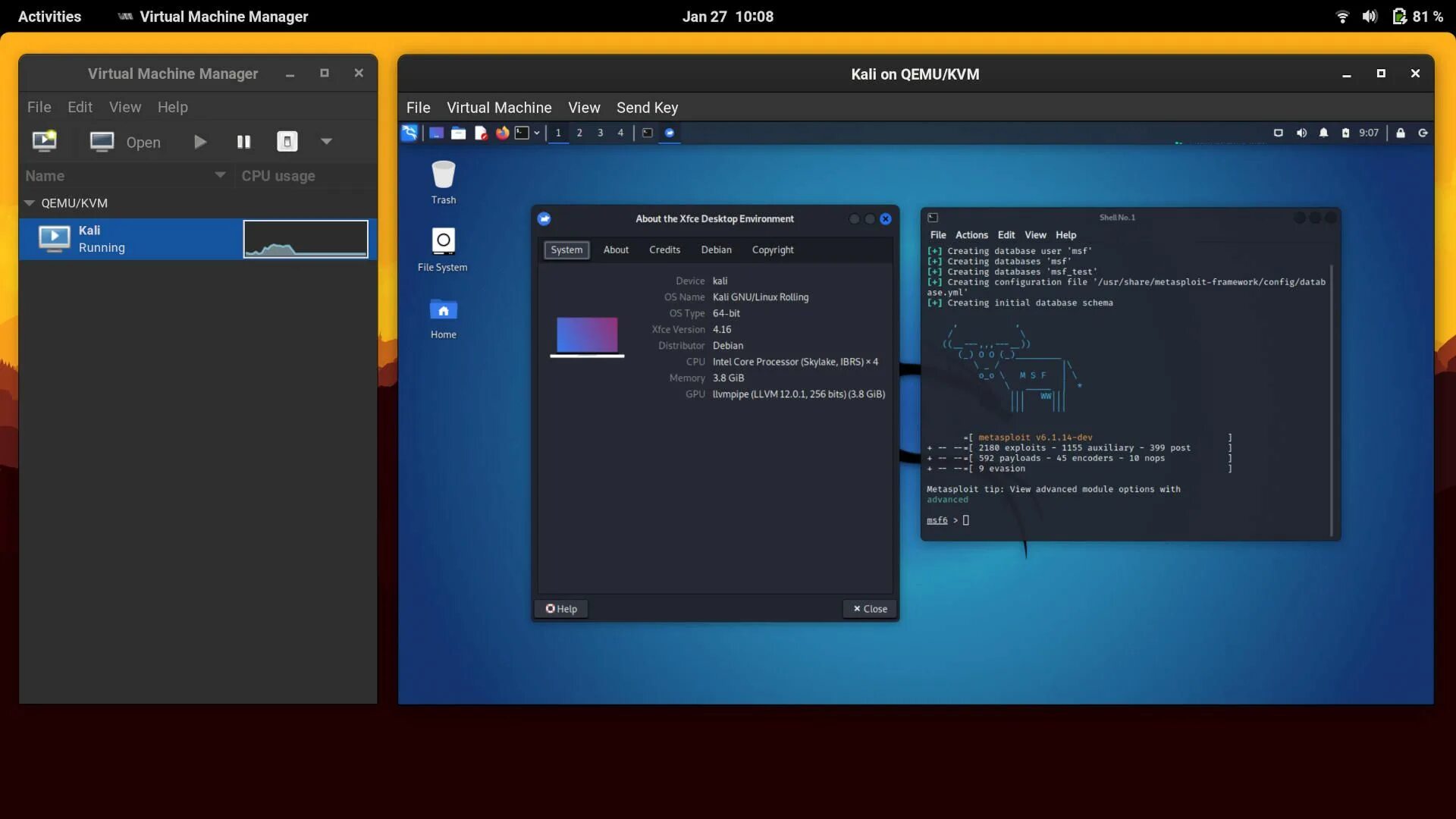Click the Help button in About dialog
This screenshot has height=819, width=1456.
[561, 609]
